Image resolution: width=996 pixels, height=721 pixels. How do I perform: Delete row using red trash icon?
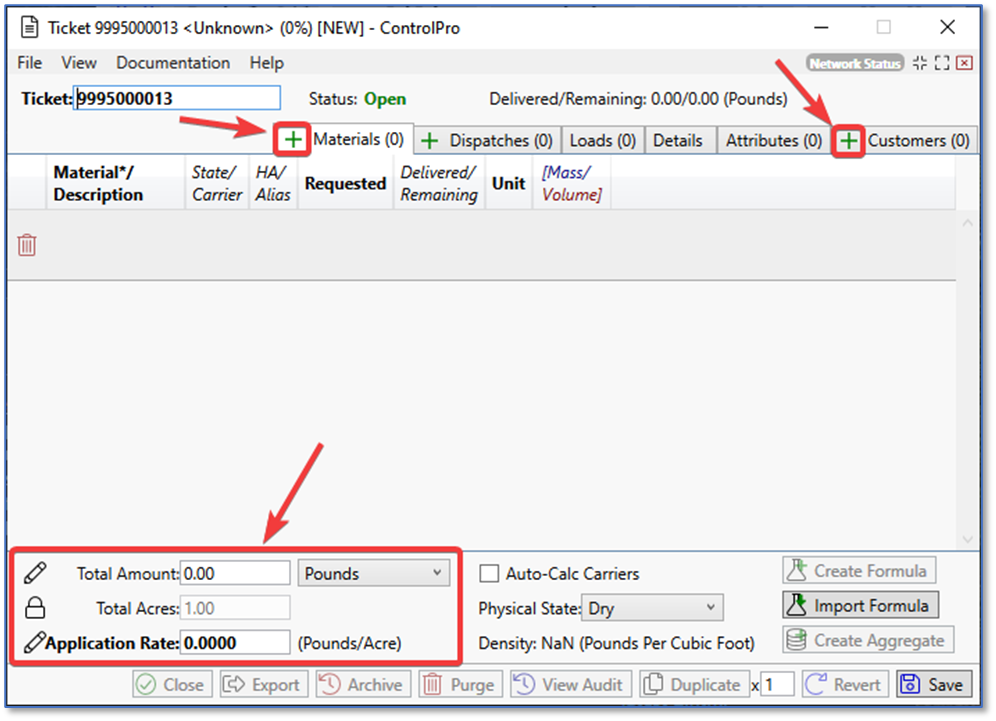[x=27, y=245]
